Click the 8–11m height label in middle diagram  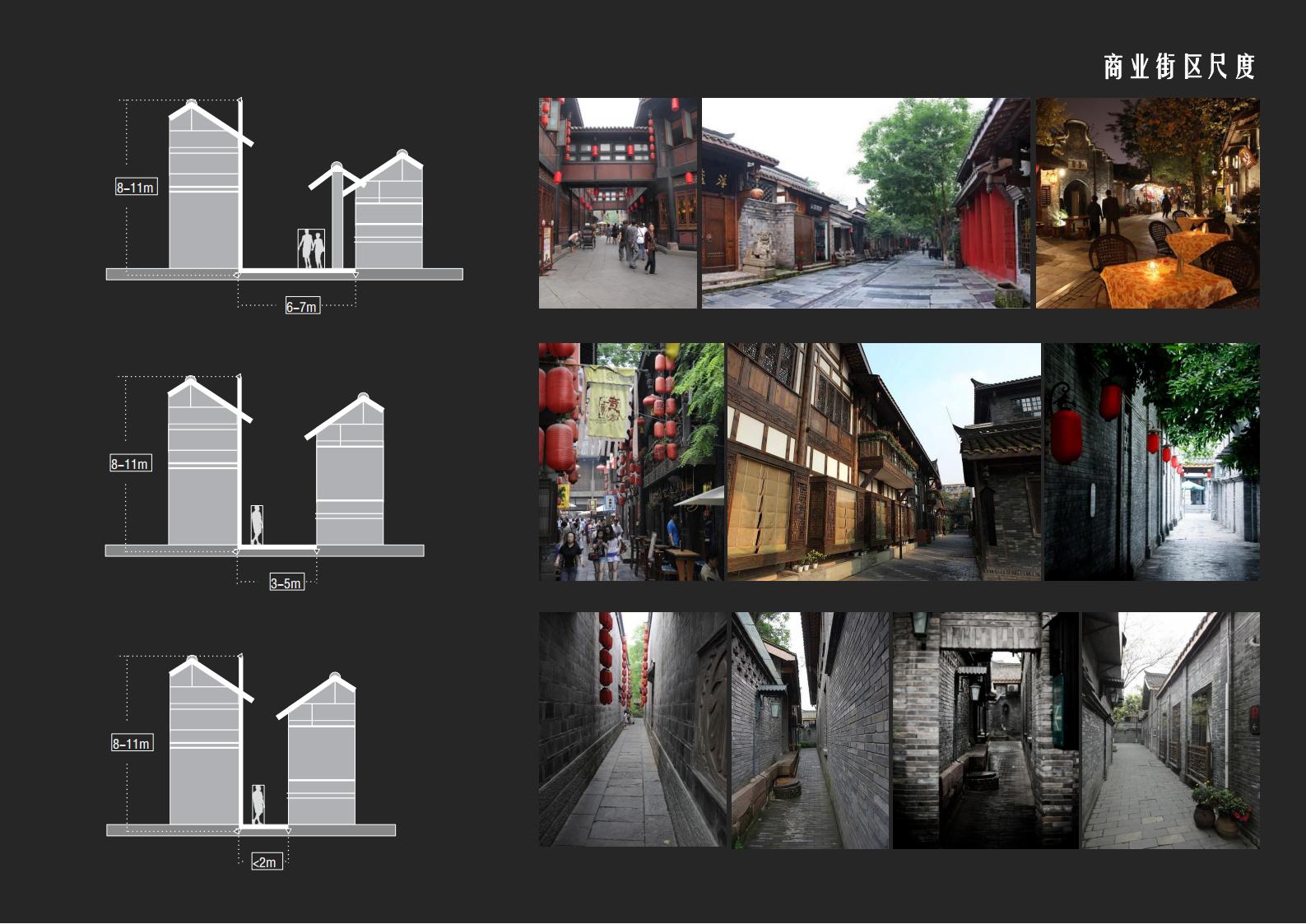click(130, 463)
